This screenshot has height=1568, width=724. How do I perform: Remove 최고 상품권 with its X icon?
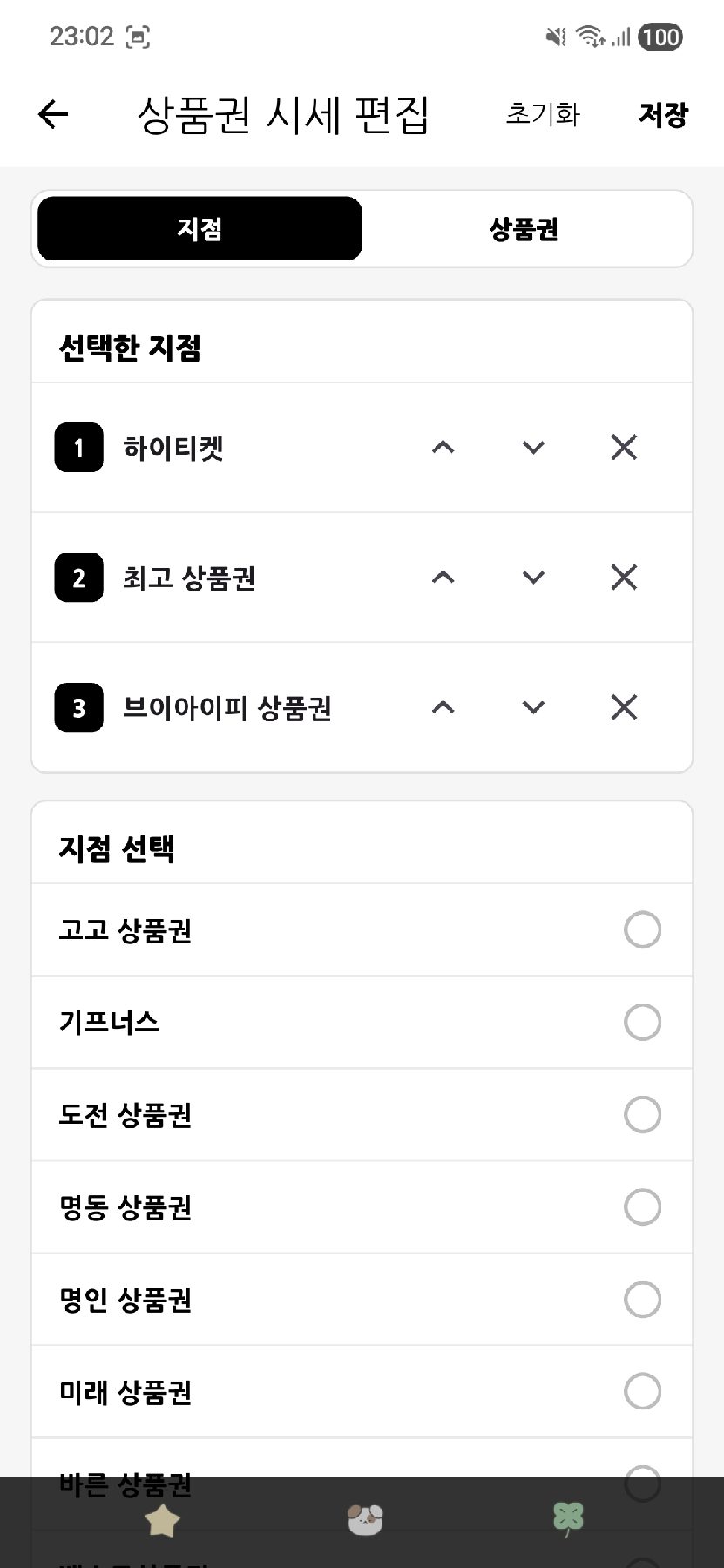624,577
